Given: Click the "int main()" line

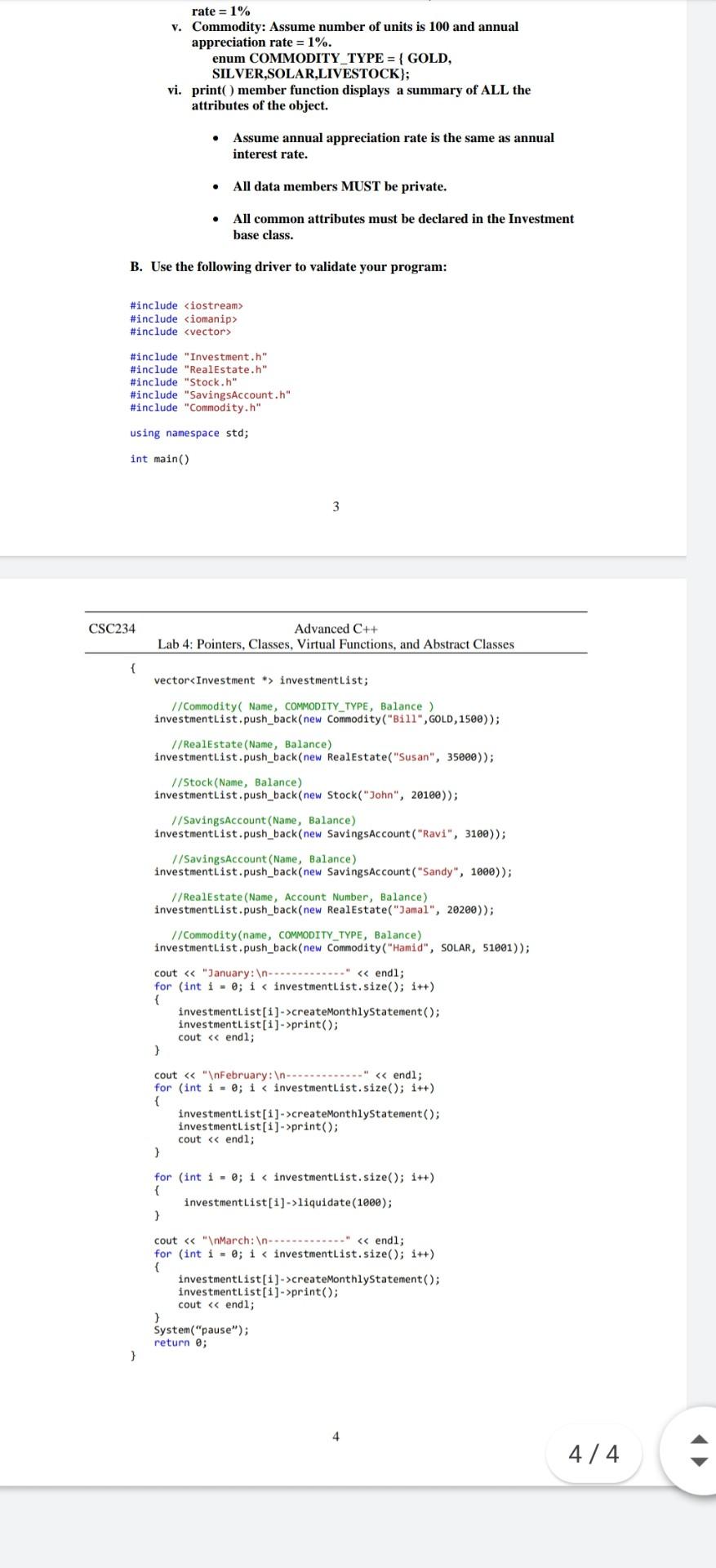Looking at the screenshot, I should 159,459.
